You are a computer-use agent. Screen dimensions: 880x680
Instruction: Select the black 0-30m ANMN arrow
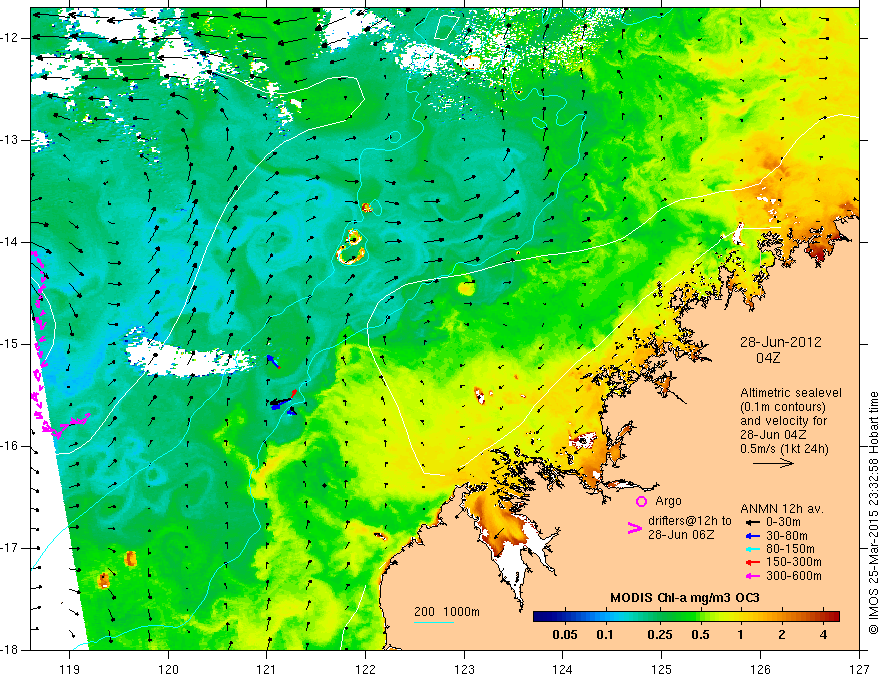pos(753,522)
